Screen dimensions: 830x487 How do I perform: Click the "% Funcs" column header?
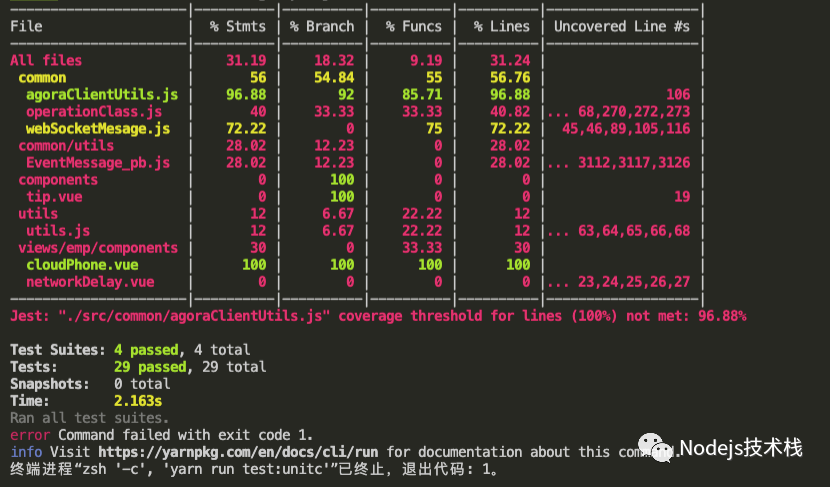tap(409, 26)
